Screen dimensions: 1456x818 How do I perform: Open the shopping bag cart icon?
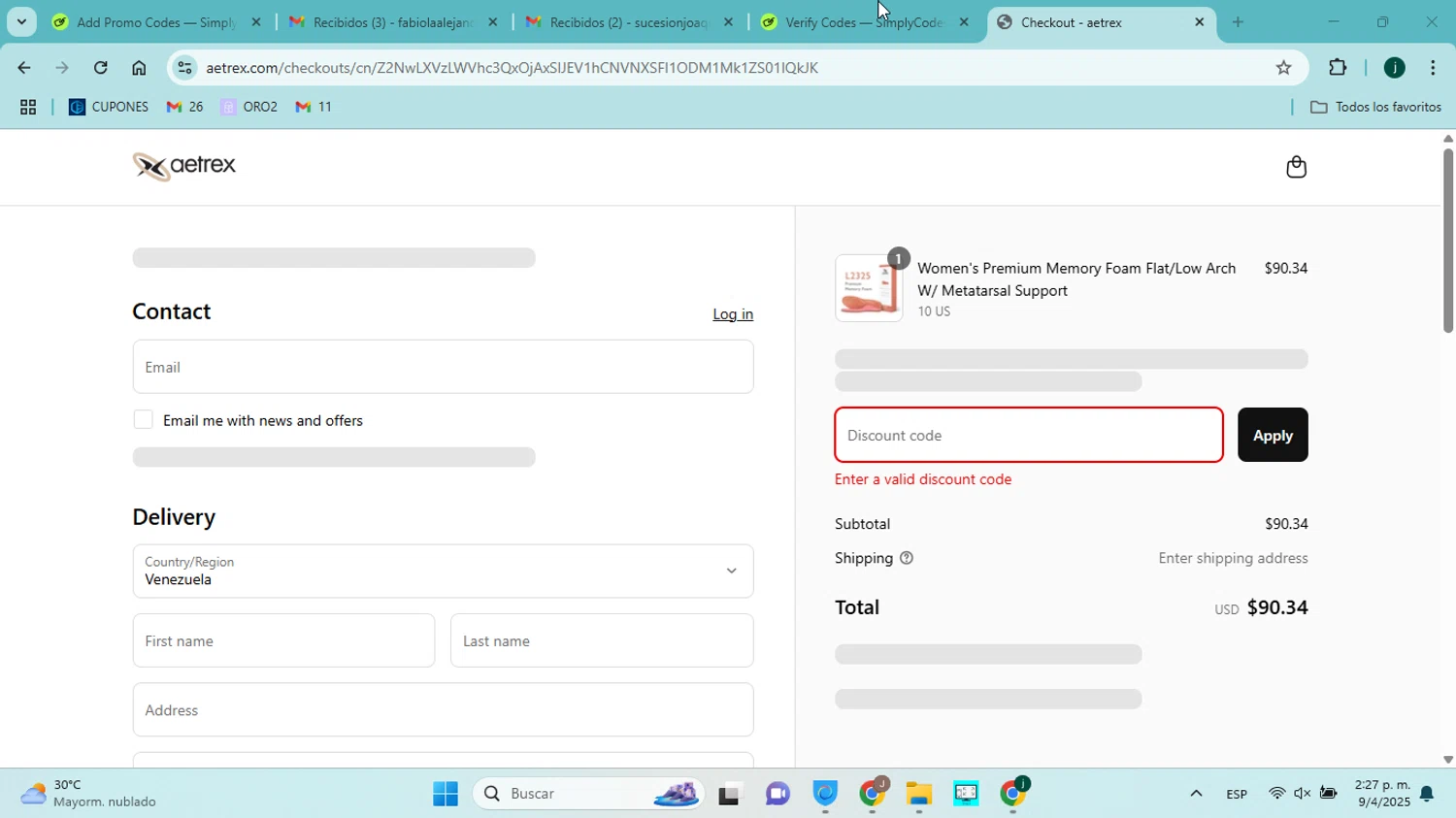tap(1296, 167)
